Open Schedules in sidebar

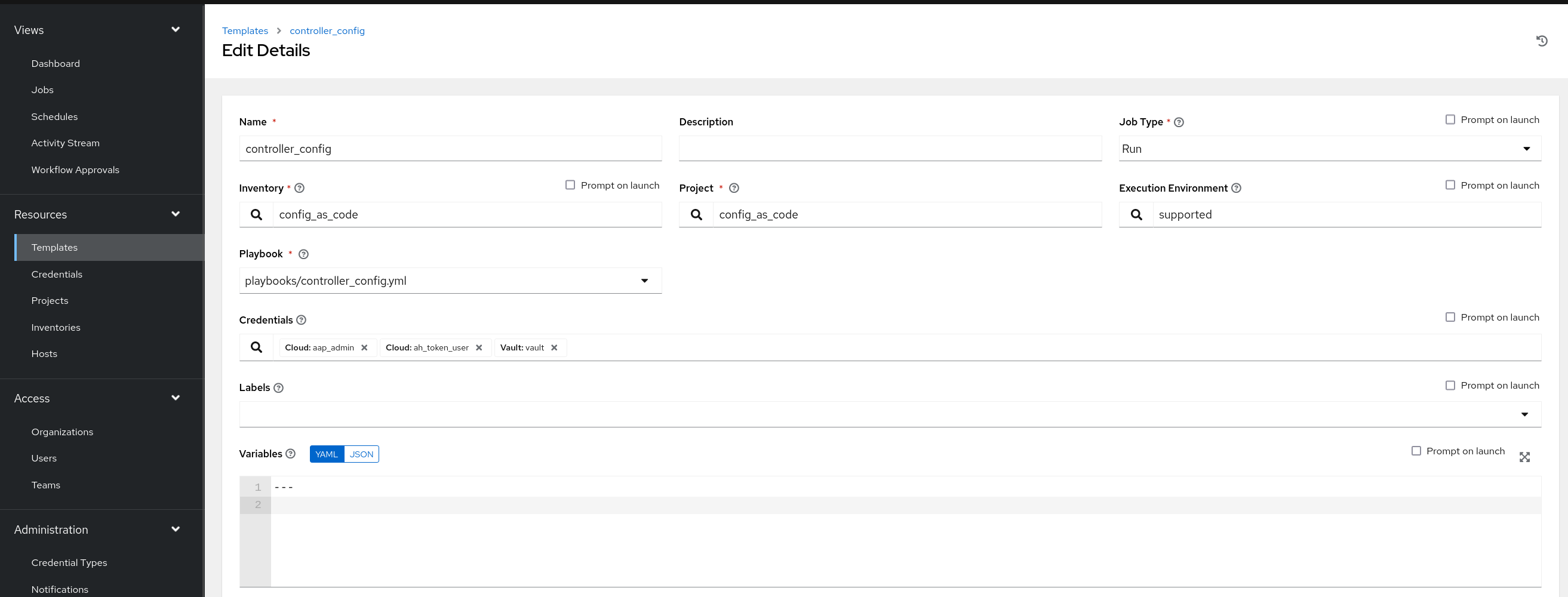pyautogui.click(x=54, y=117)
